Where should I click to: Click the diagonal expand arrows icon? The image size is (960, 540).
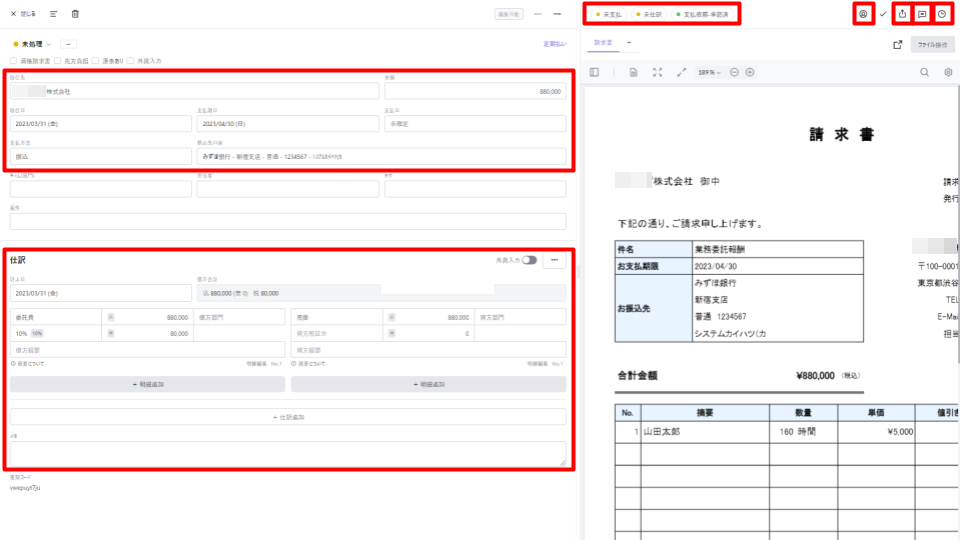[x=681, y=72]
